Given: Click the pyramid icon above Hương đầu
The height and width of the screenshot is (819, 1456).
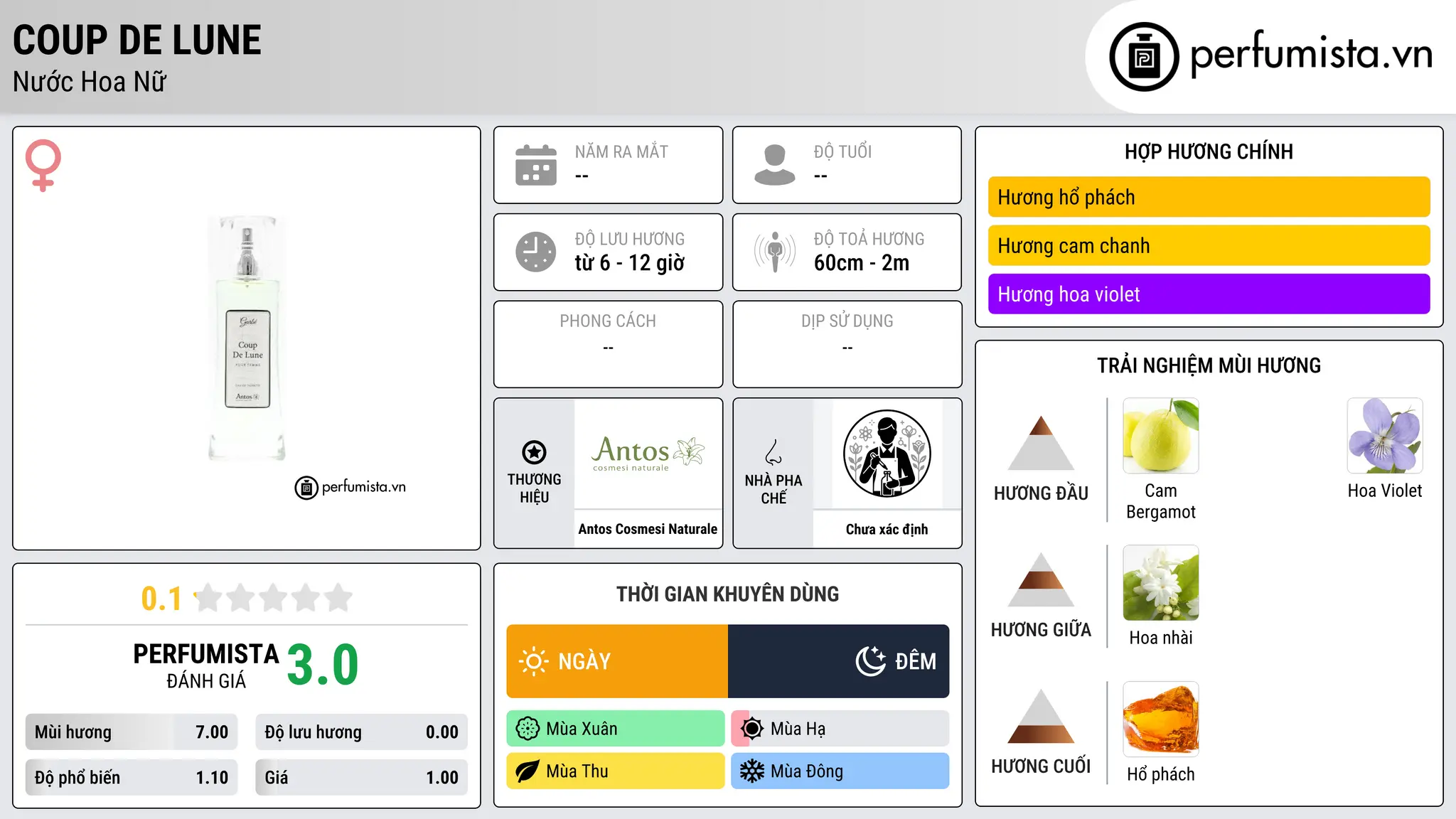Looking at the screenshot, I should 1042,443.
